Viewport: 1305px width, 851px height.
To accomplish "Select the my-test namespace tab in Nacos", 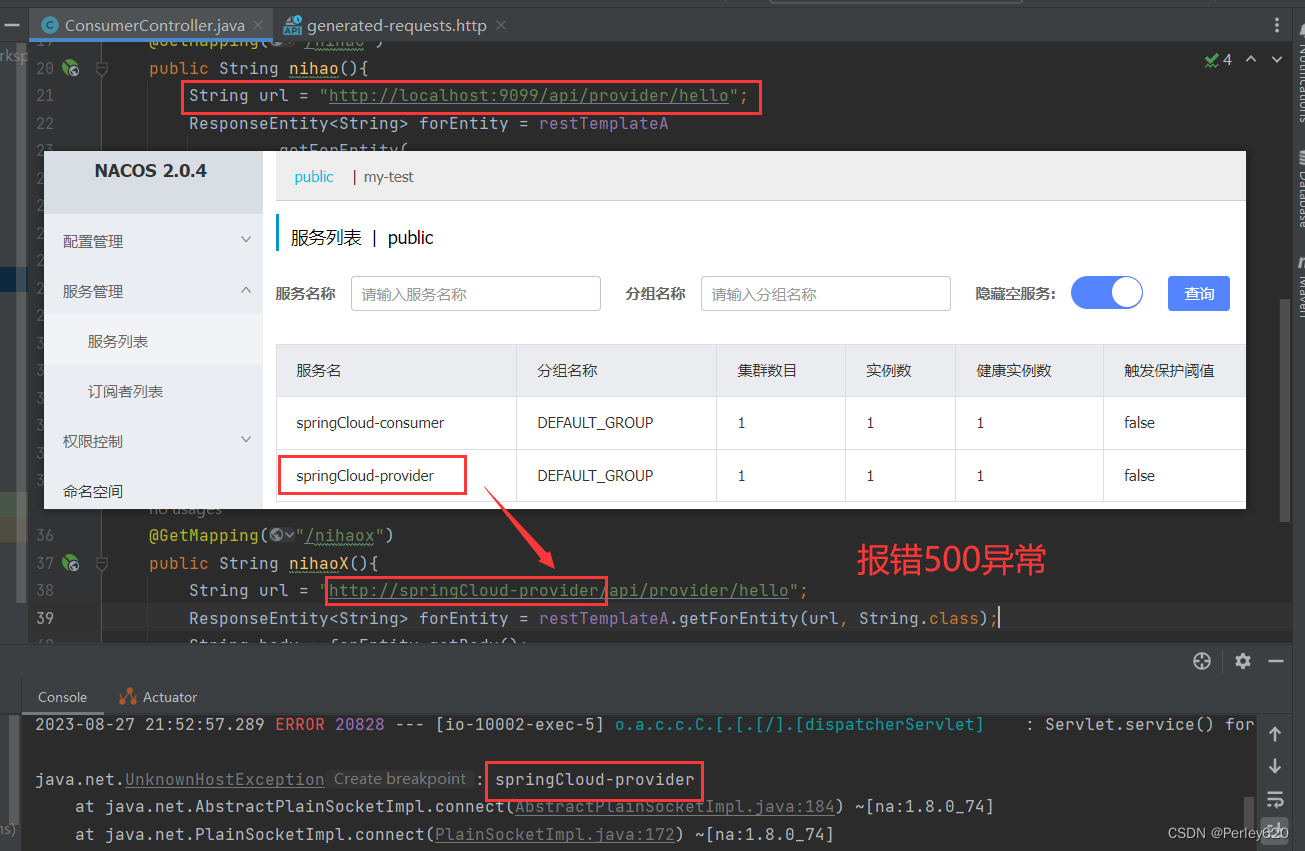I will click(x=389, y=177).
